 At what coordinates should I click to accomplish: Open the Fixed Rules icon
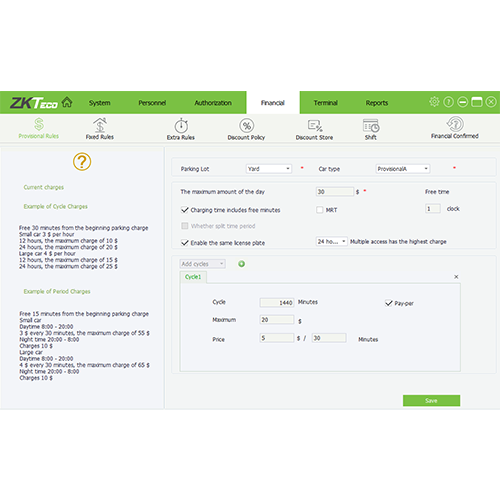(100, 125)
